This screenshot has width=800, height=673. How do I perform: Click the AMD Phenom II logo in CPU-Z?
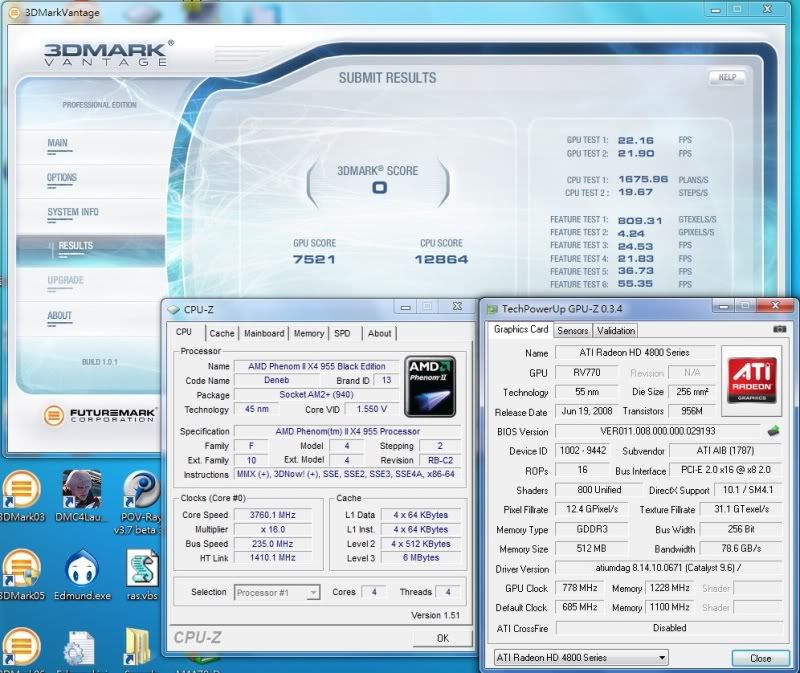pos(430,387)
